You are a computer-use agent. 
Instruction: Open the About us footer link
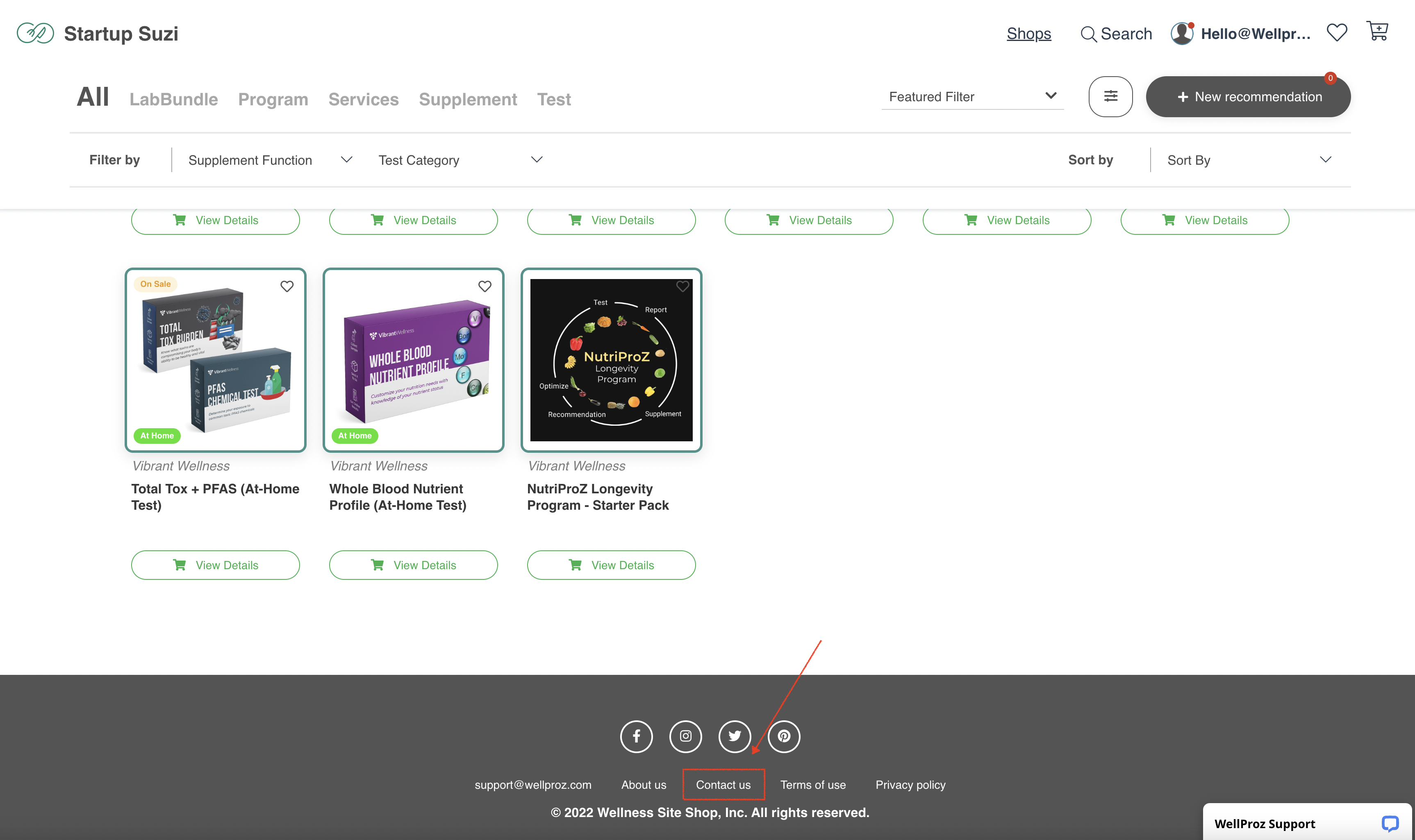pyautogui.click(x=644, y=785)
